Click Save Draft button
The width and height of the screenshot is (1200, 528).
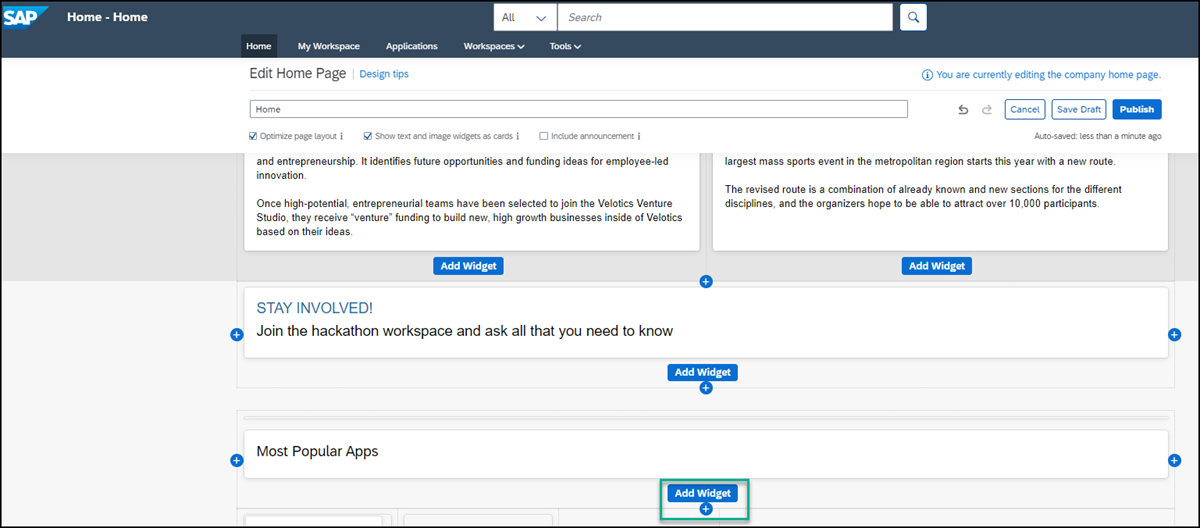(1079, 109)
